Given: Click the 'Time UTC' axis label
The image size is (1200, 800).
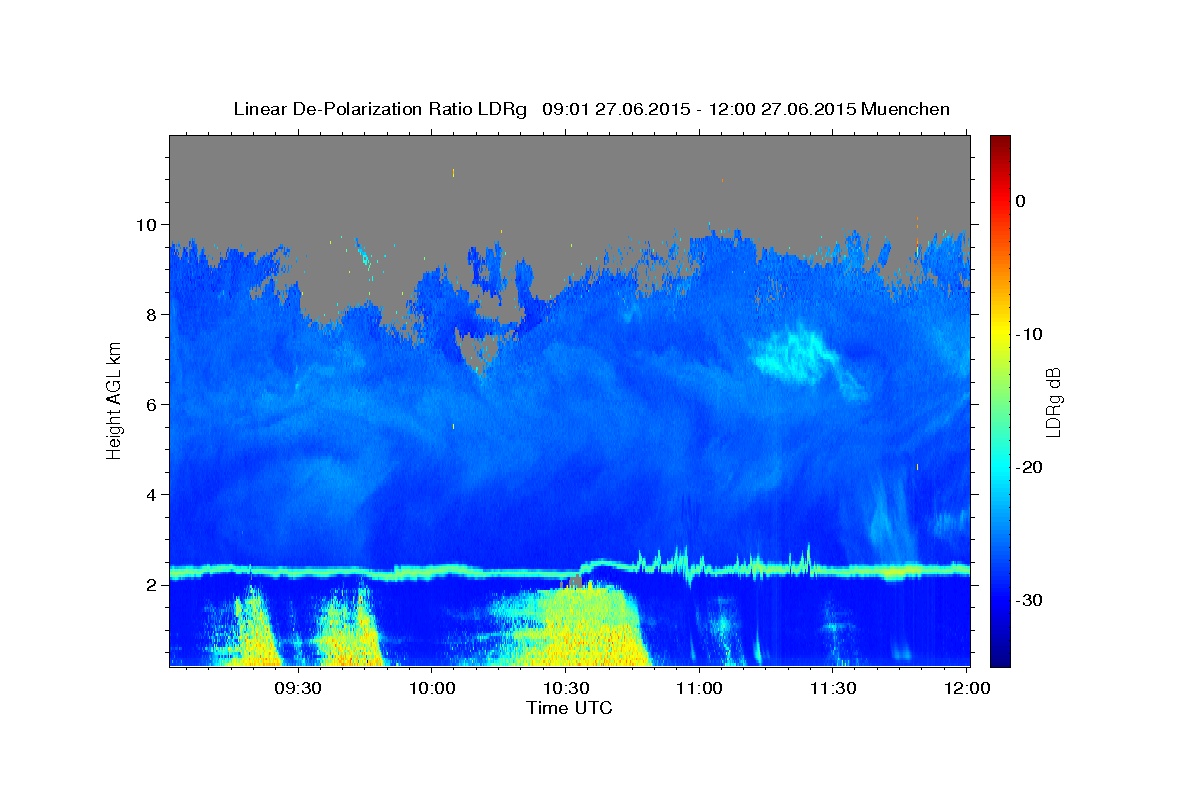Looking at the screenshot, I should (569, 708).
